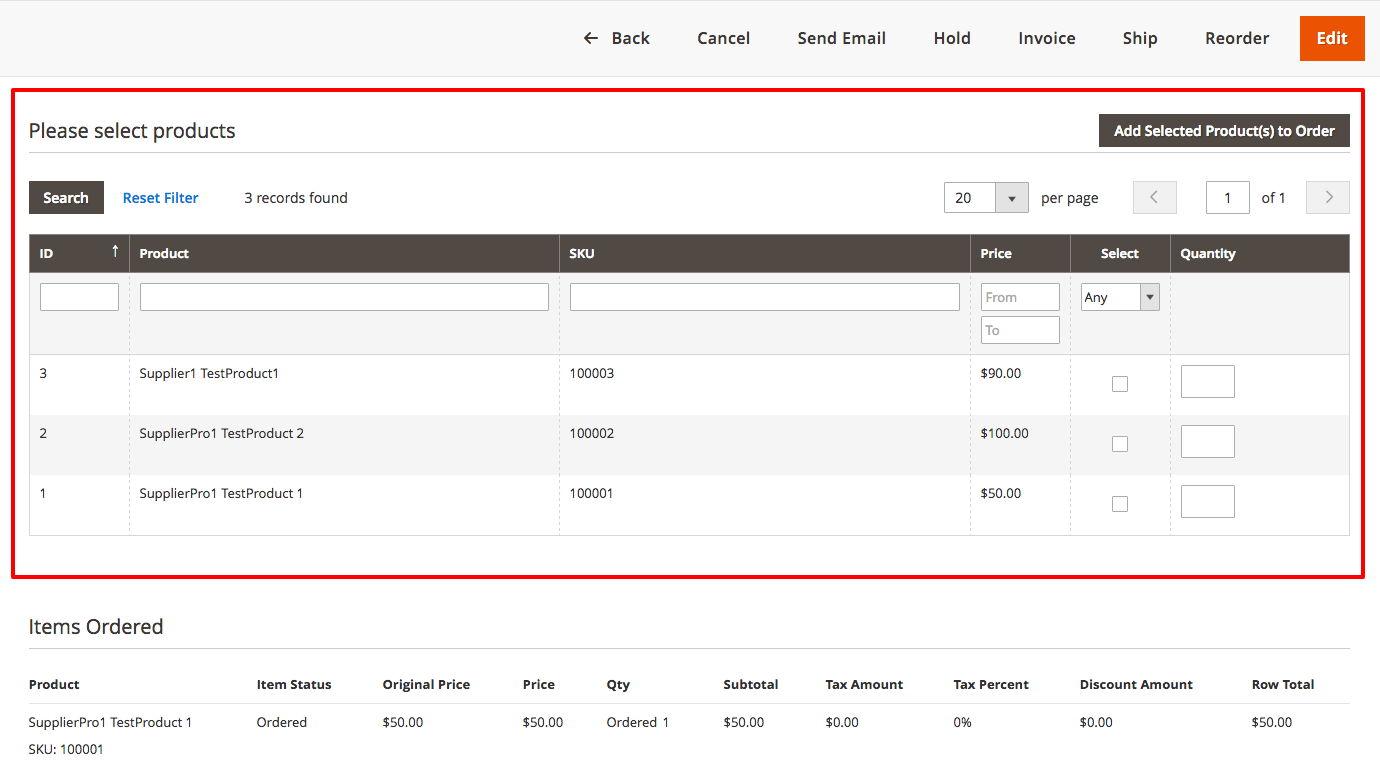The height and width of the screenshot is (774, 1380).
Task: Sort by the ID column arrow
Action: pyautogui.click(x=114, y=253)
